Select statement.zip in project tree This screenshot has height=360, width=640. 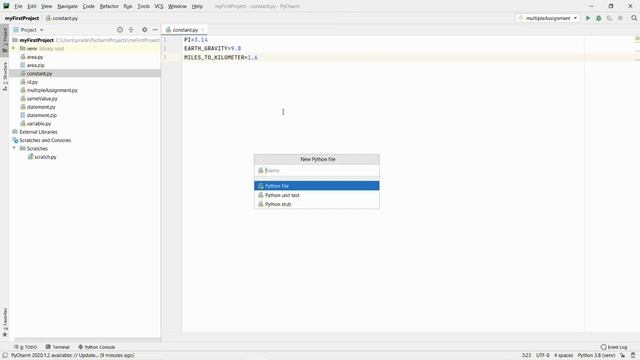42,115
